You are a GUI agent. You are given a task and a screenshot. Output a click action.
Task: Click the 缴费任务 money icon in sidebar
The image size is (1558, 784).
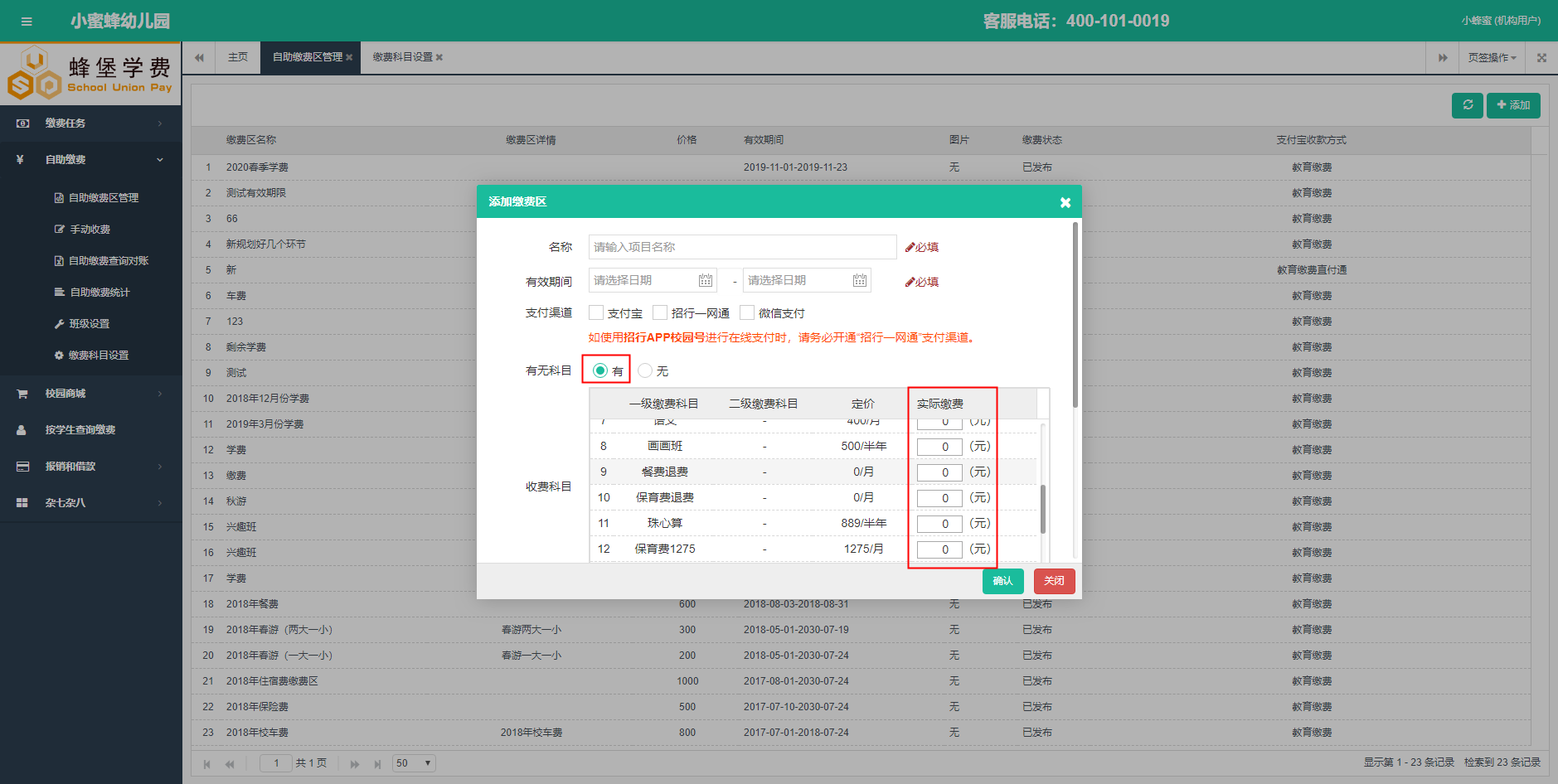[23, 123]
